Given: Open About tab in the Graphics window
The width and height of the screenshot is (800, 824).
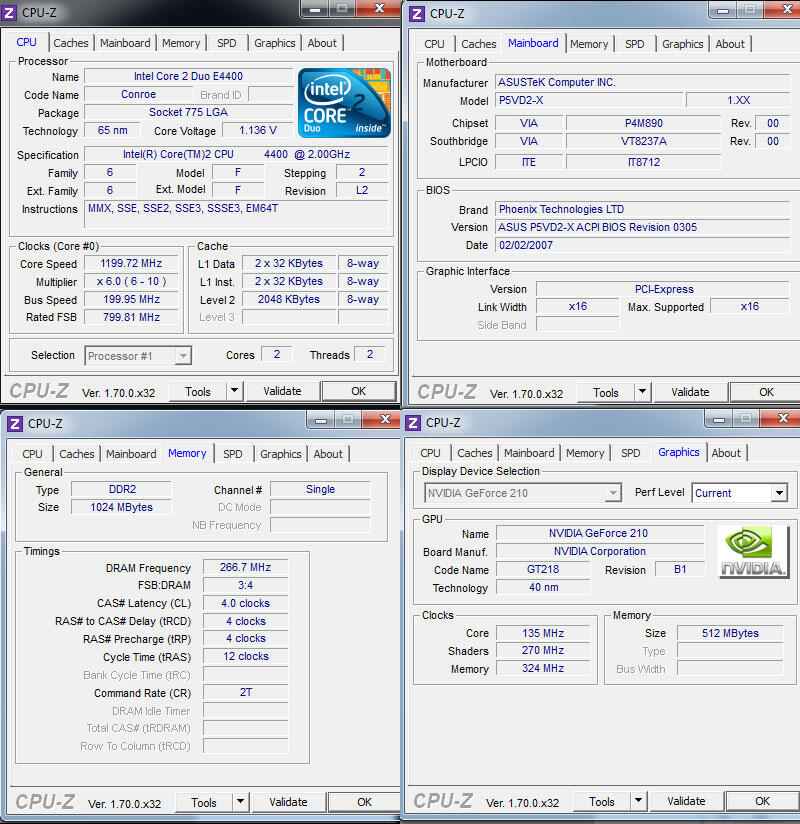Looking at the screenshot, I should click(726, 453).
